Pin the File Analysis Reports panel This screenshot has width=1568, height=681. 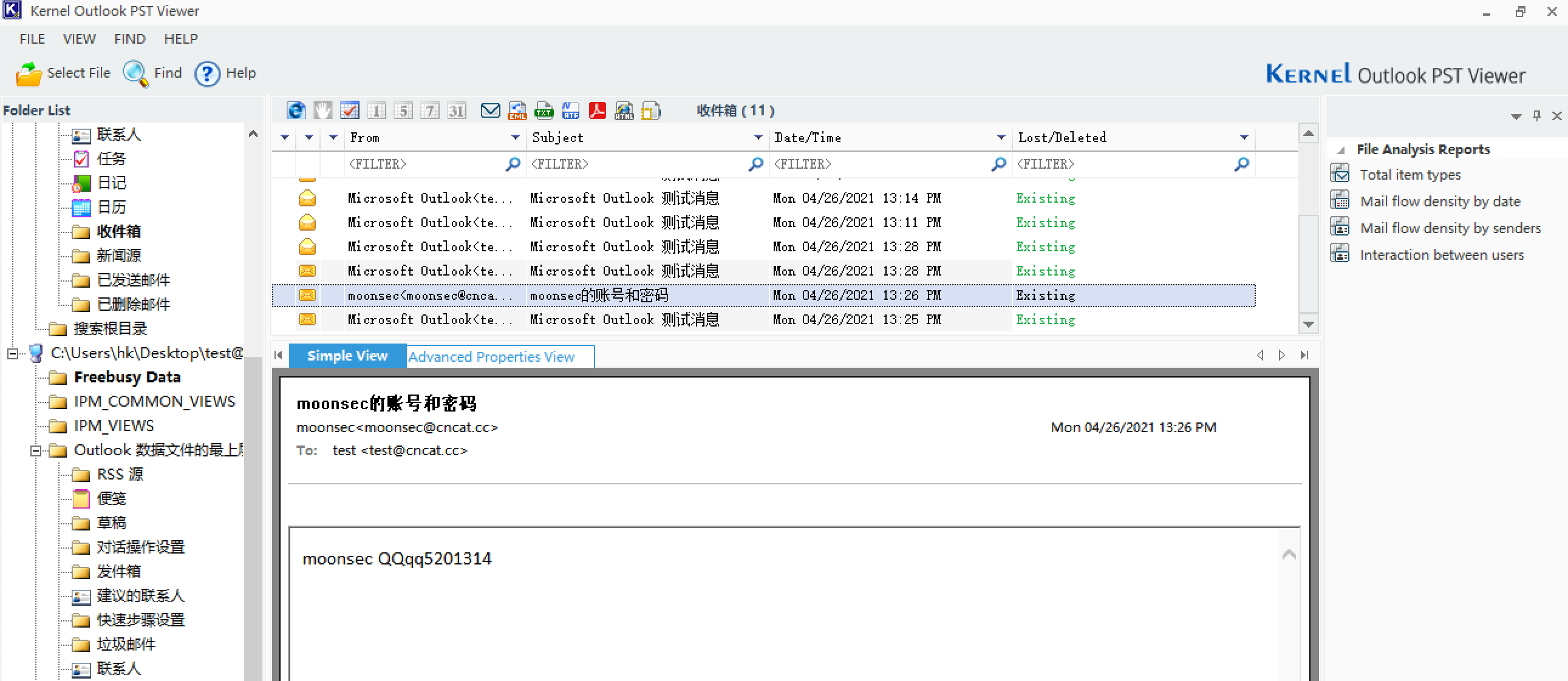click(x=1536, y=116)
